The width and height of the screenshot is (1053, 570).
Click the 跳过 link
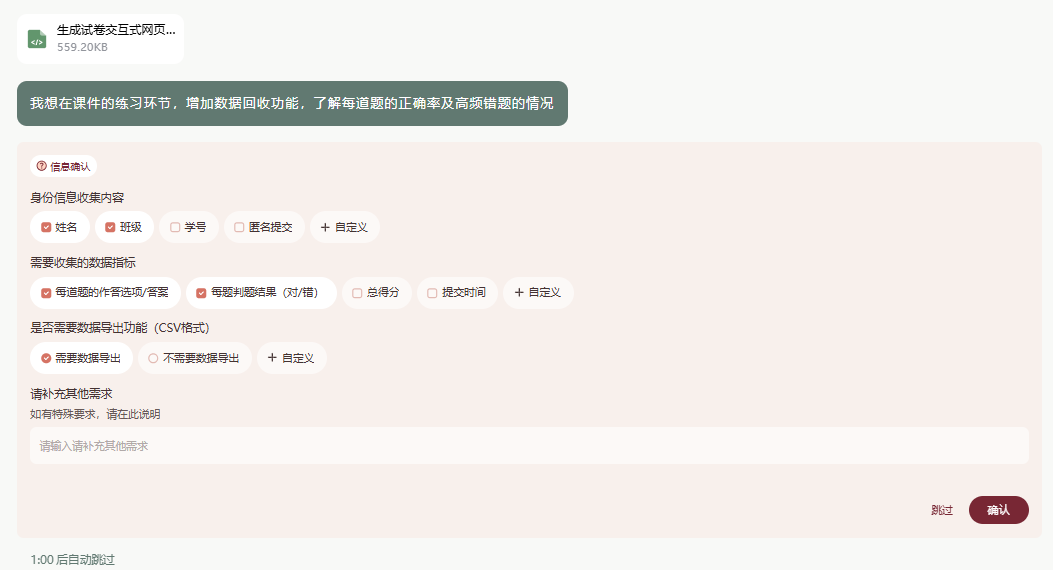[942, 510]
